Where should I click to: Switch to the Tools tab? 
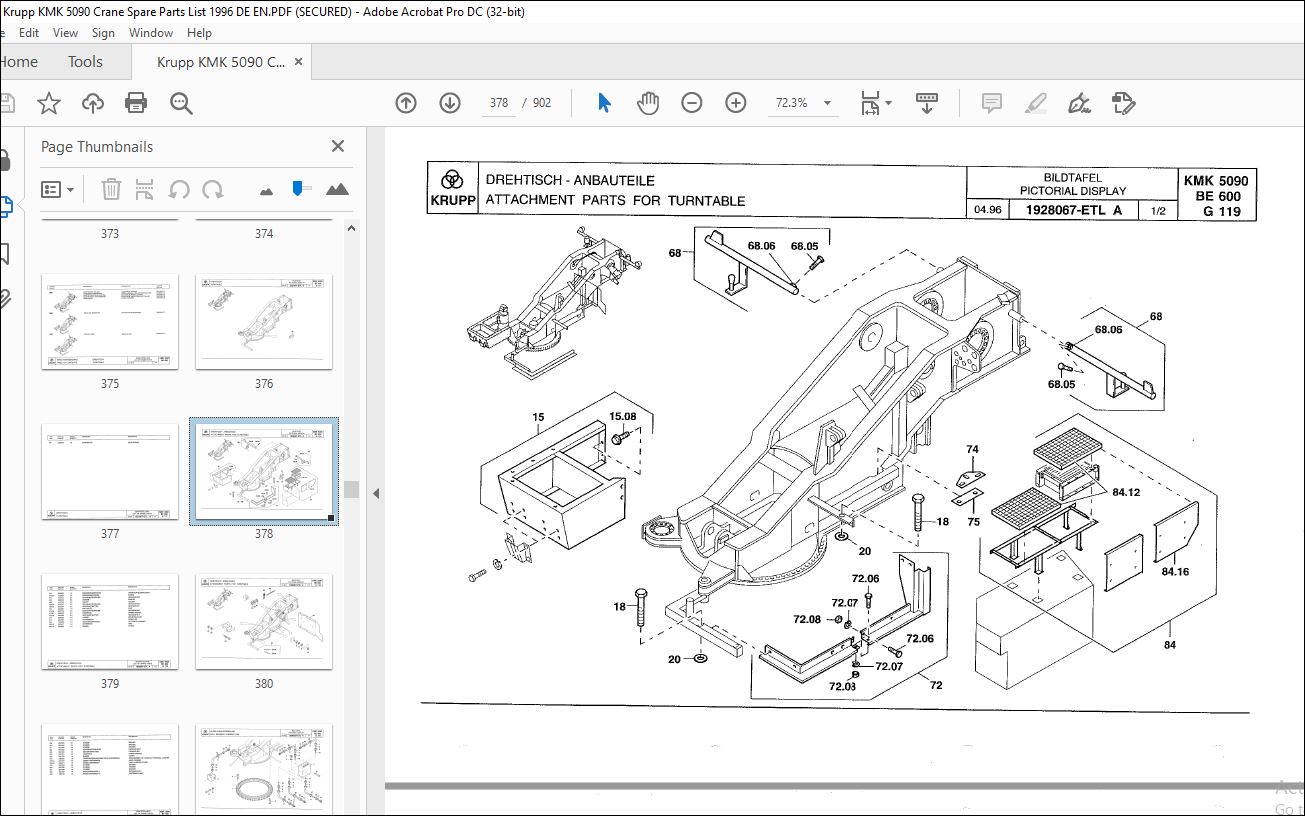(x=85, y=62)
